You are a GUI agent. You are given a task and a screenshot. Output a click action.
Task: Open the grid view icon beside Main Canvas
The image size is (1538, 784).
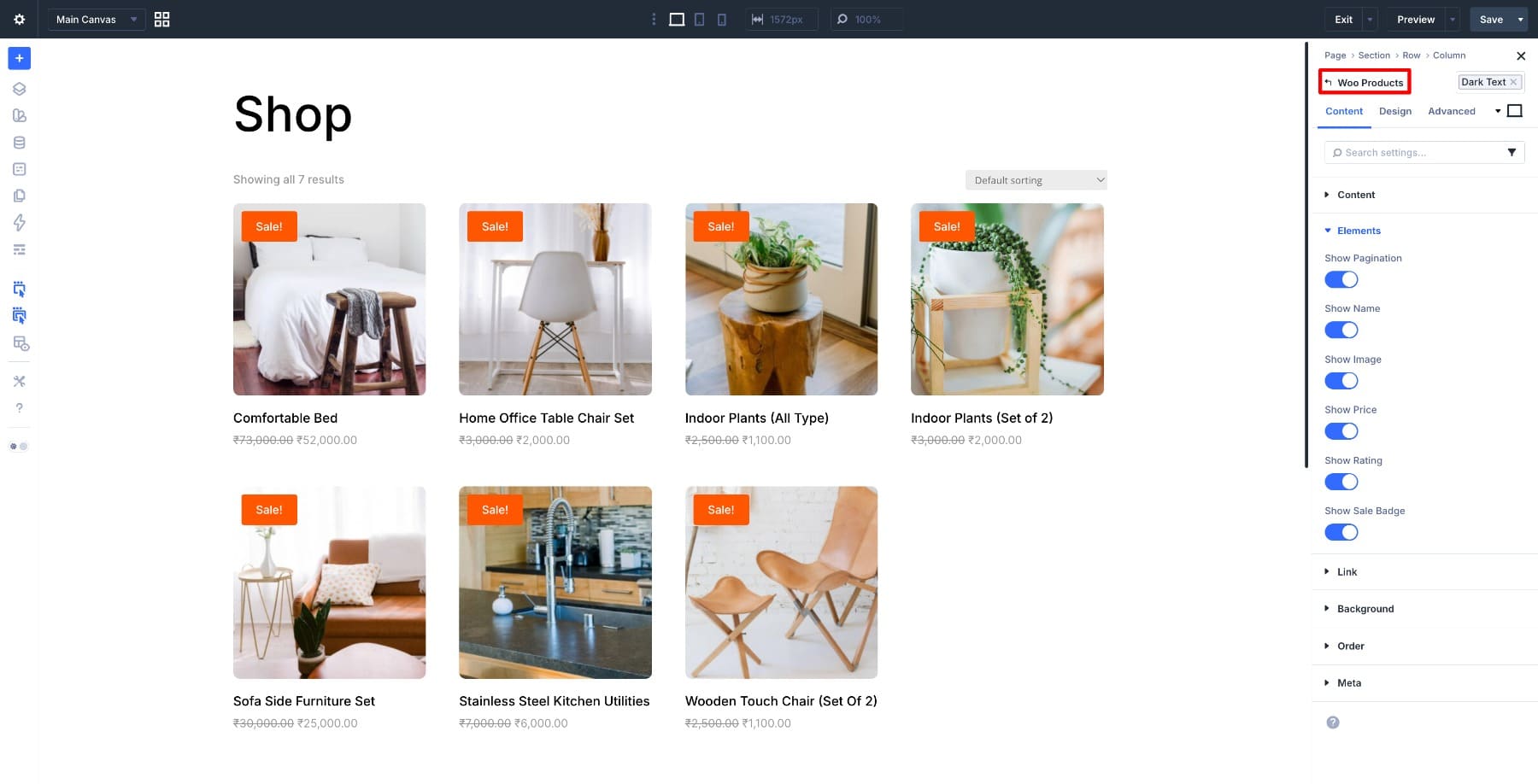[161, 19]
